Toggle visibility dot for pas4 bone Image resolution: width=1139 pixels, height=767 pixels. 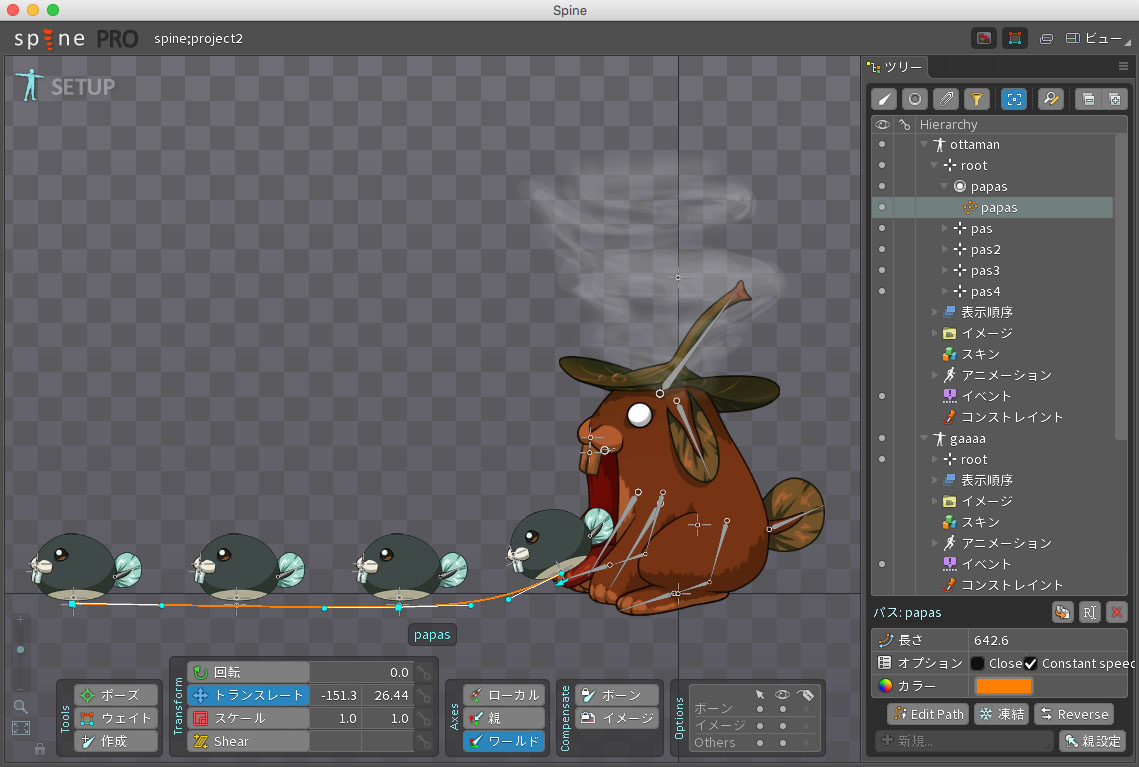point(882,291)
